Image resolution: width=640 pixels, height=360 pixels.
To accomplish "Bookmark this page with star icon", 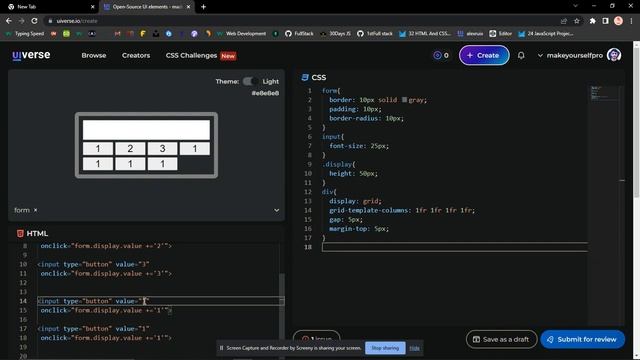I will coord(577,21).
